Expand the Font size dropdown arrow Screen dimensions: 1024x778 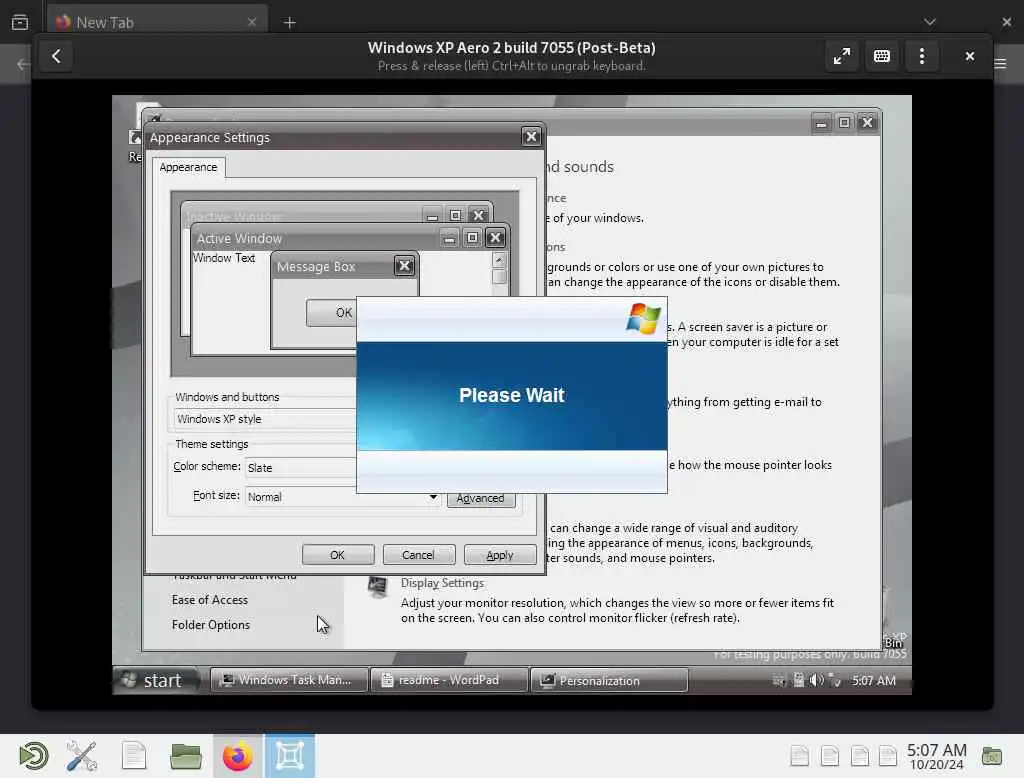(x=433, y=497)
